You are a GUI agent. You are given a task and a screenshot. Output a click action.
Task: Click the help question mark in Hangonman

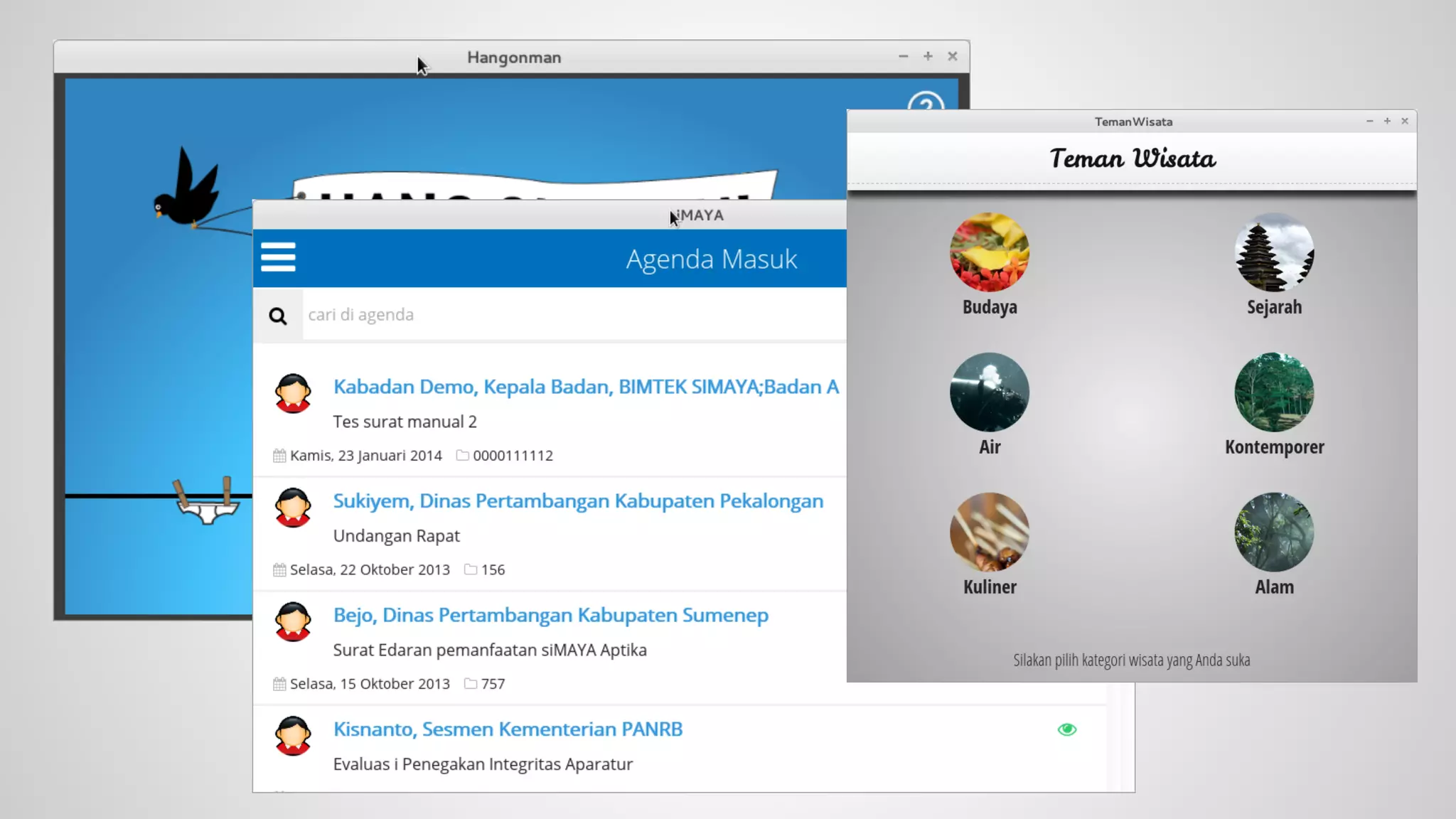[x=926, y=103]
